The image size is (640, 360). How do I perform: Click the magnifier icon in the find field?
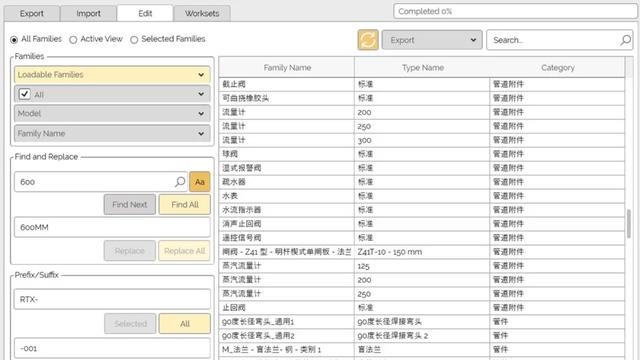point(180,182)
